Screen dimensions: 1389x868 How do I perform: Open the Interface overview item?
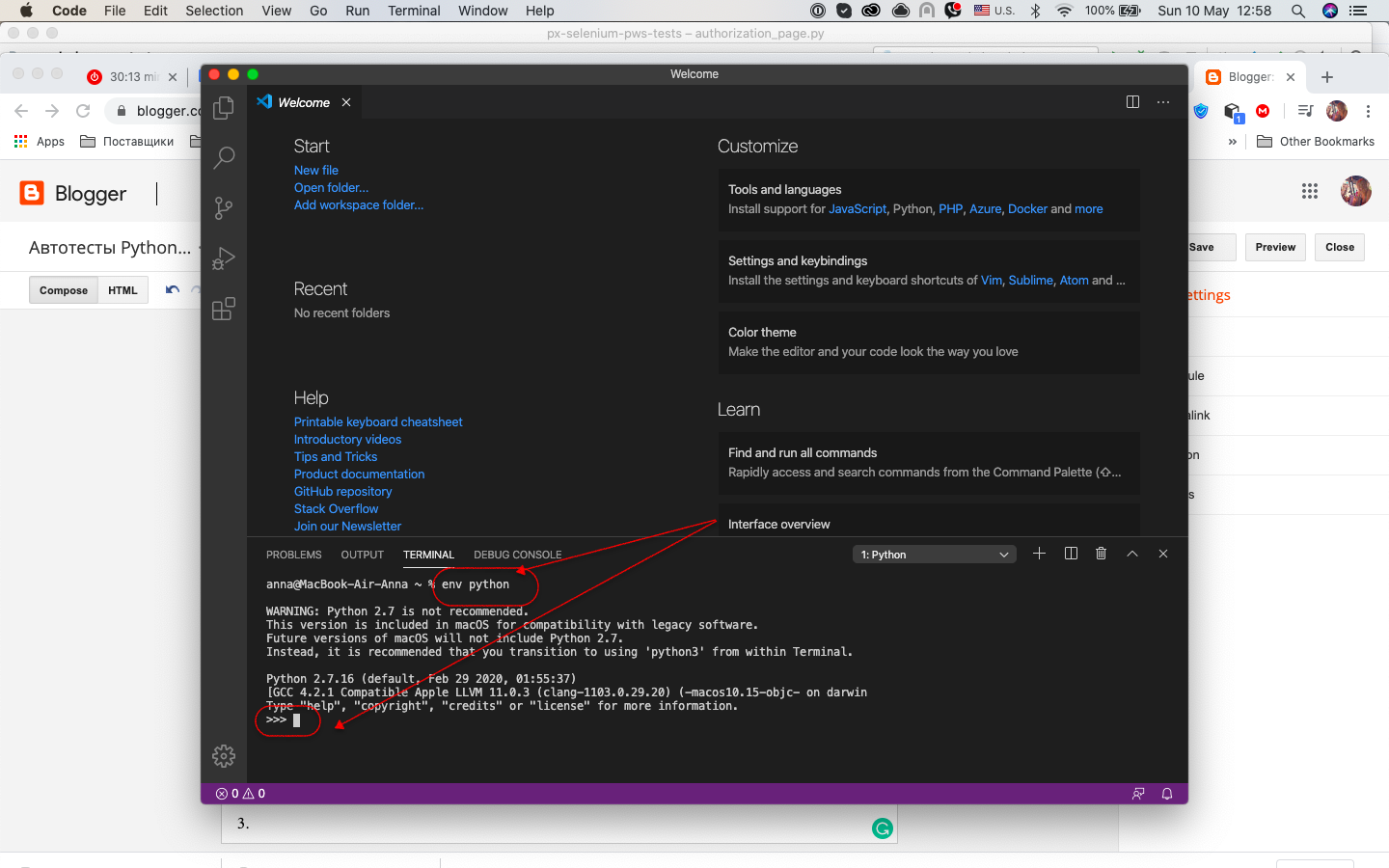929,521
